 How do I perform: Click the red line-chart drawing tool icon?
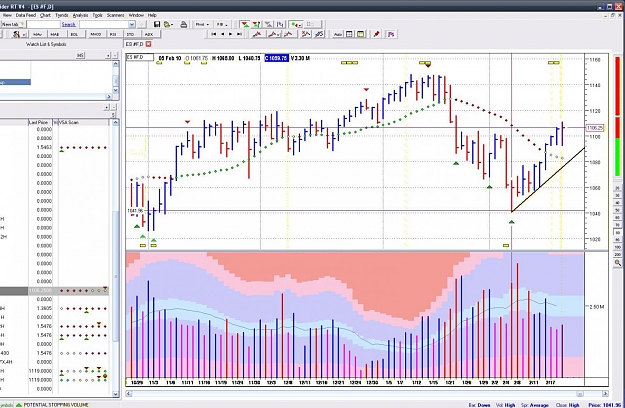click(x=257, y=35)
